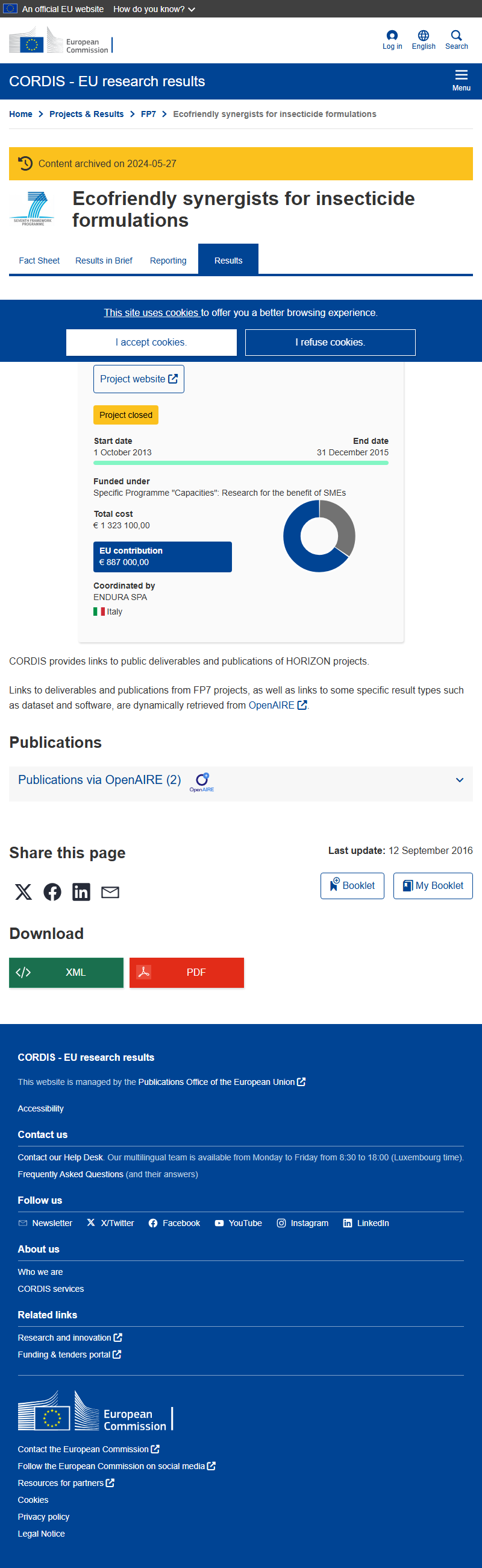
Task: Open the hamburger Menu
Action: pyautogui.click(x=462, y=80)
